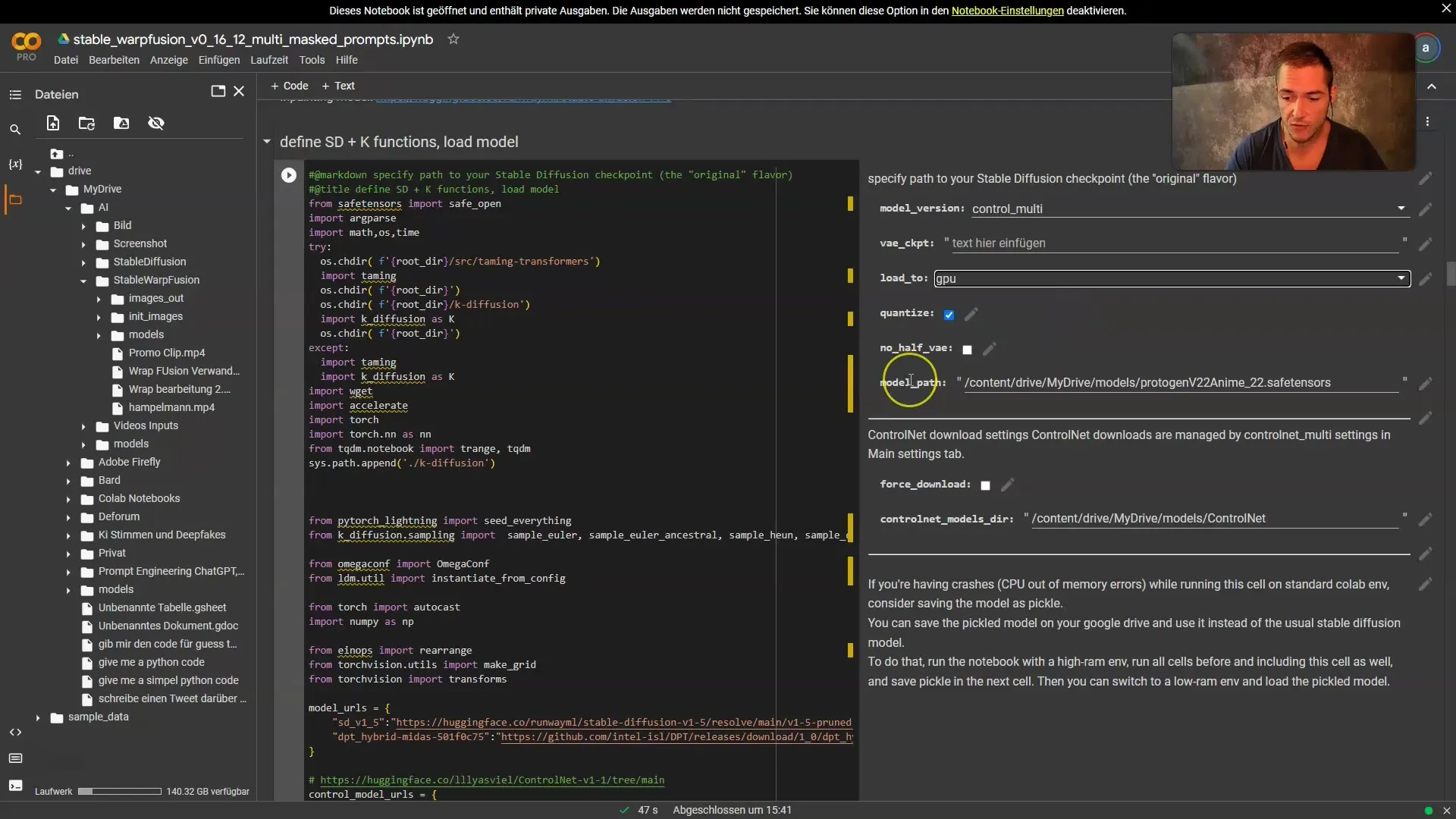Expand the StableWarpFusion folder in files
This screenshot has width=1456, height=819.
(83, 279)
